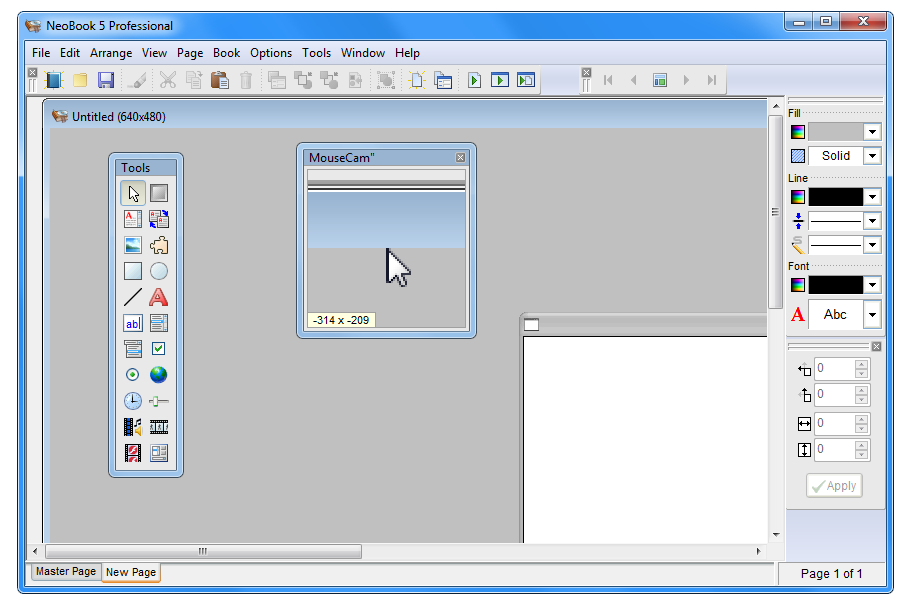The image size is (914, 610).
Task: Open the Fill color dropdown
Action: pos(872,132)
